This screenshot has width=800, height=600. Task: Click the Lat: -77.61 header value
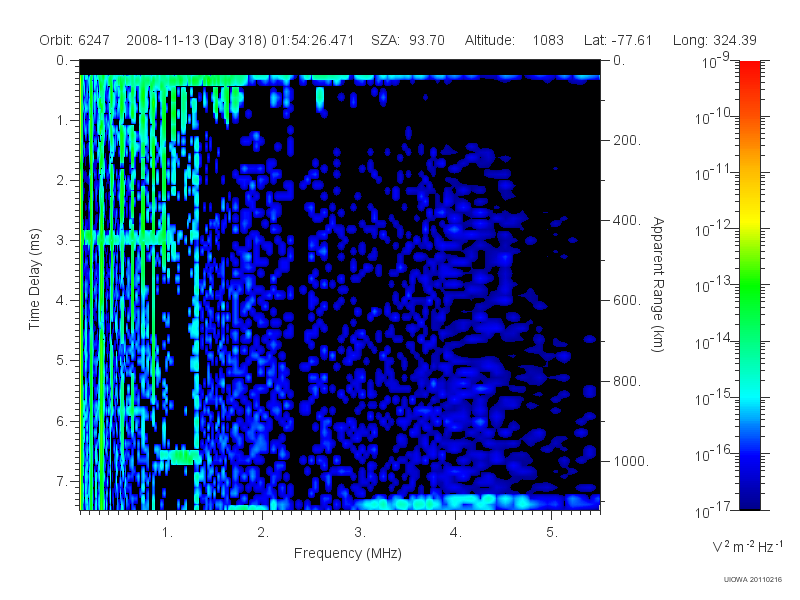[x=618, y=40]
